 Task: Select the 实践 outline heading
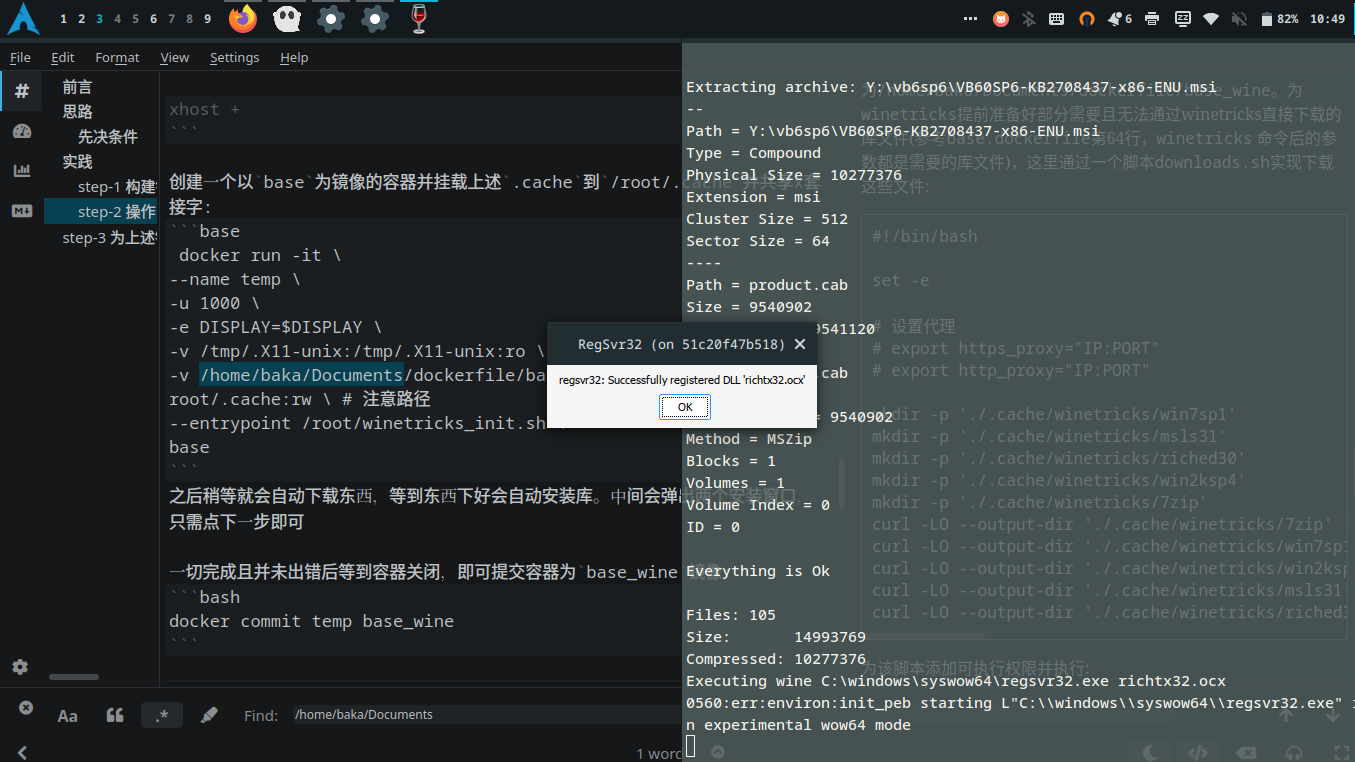coord(77,162)
